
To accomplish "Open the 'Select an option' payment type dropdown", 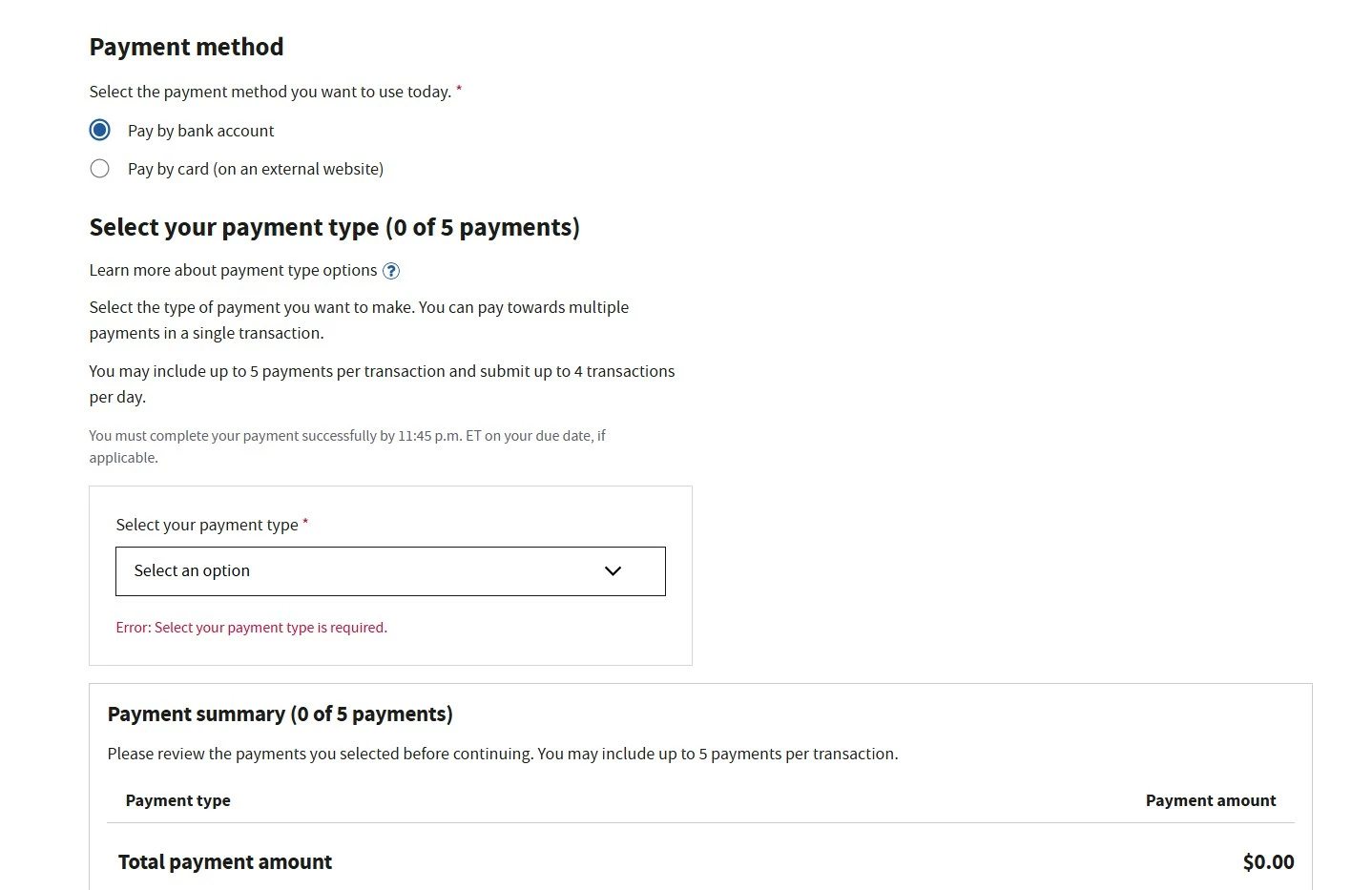I will click(x=389, y=570).
